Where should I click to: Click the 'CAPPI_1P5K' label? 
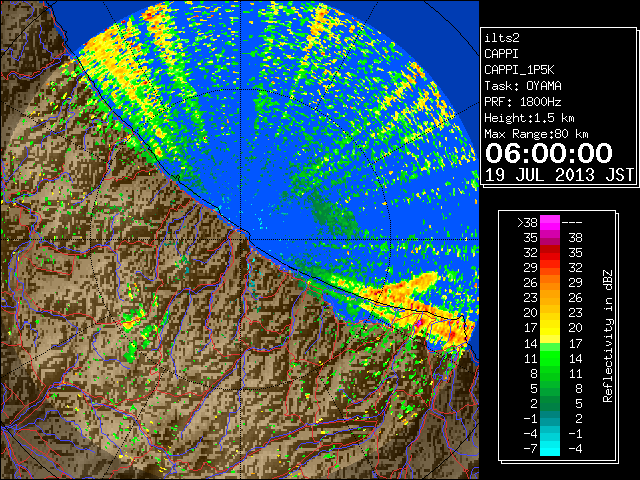(519, 70)
